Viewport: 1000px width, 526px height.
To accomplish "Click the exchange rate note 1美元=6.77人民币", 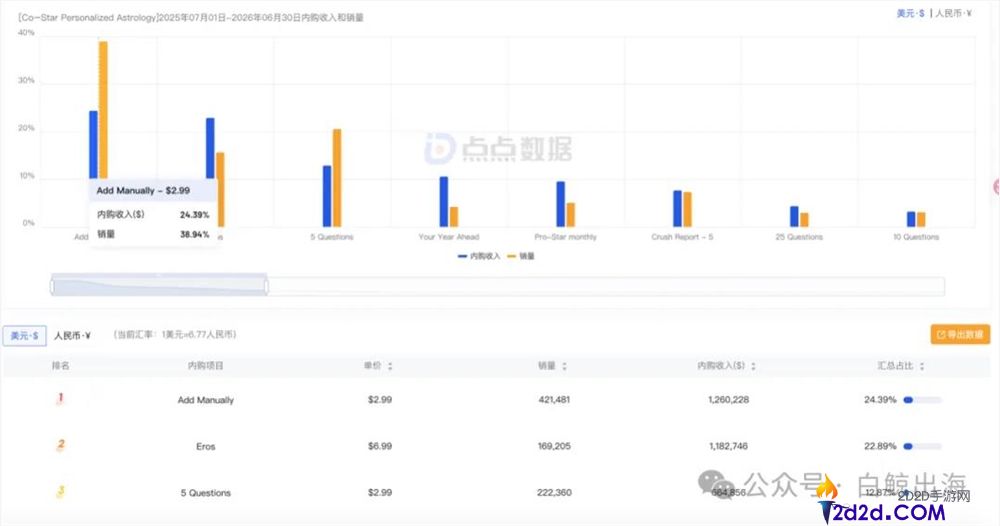I will coord(174,335).
